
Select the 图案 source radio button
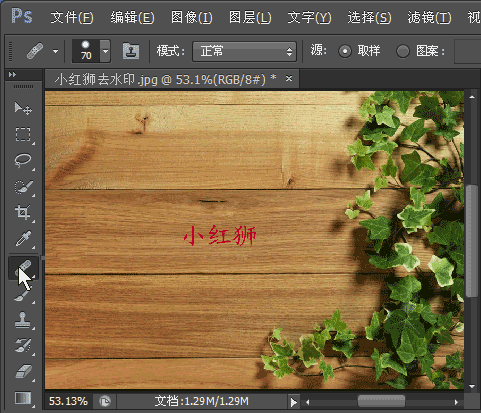[x=403, y=51]
